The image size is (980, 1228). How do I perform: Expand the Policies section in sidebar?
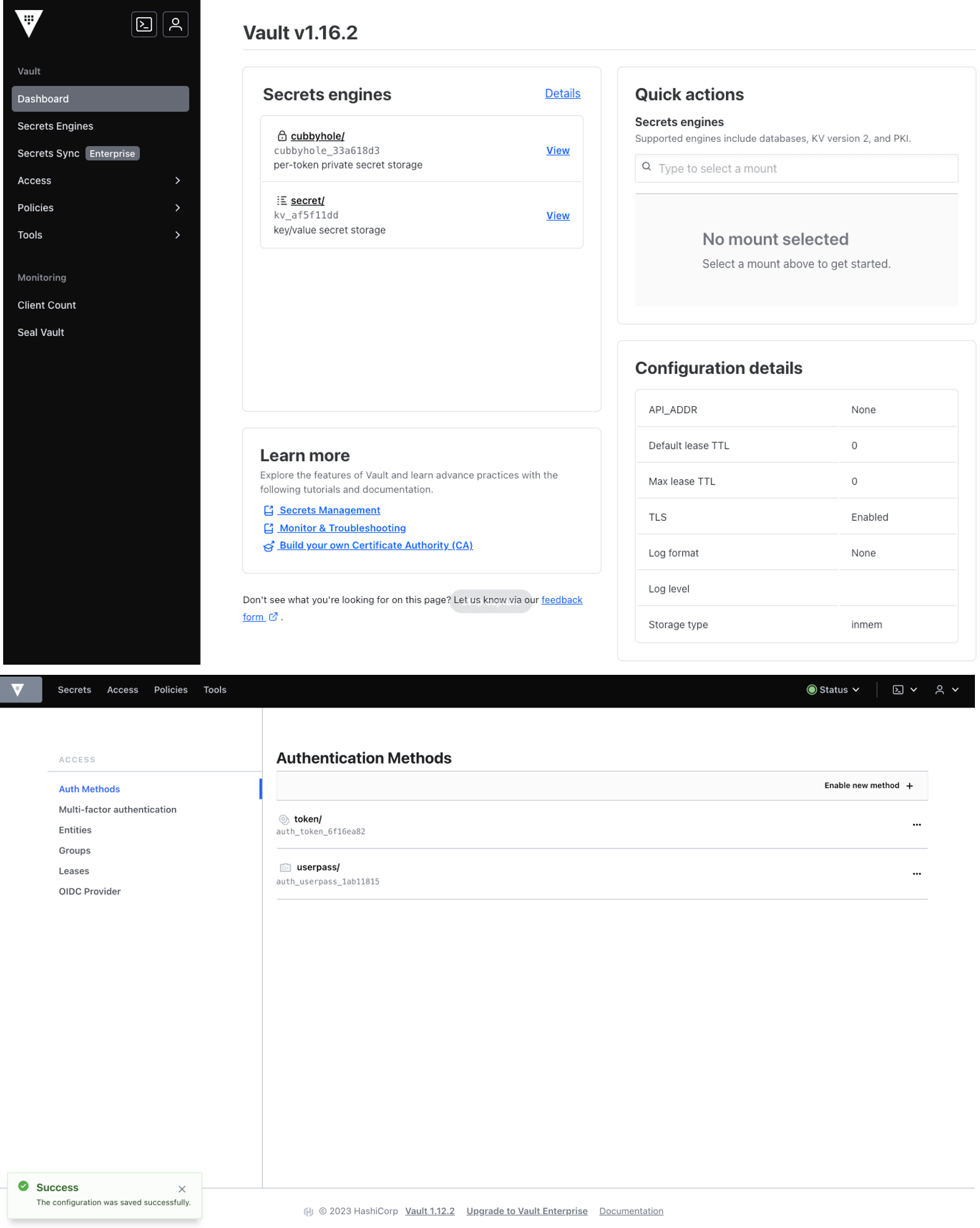coord(177,208)
